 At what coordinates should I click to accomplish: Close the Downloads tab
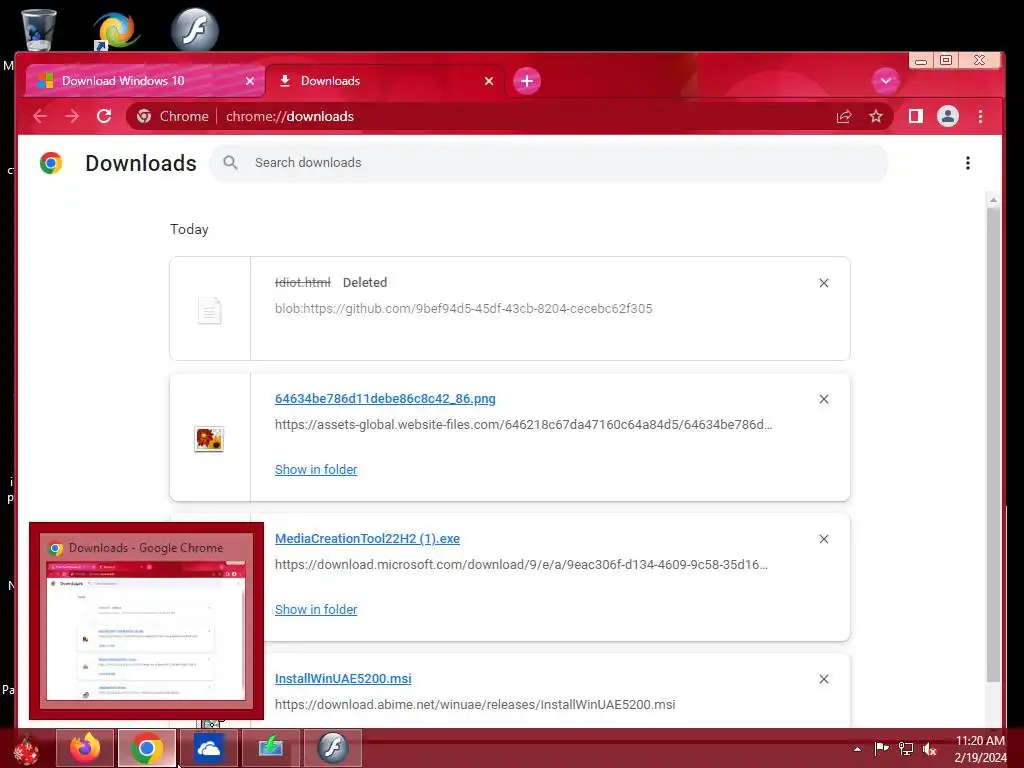[489, 81]
